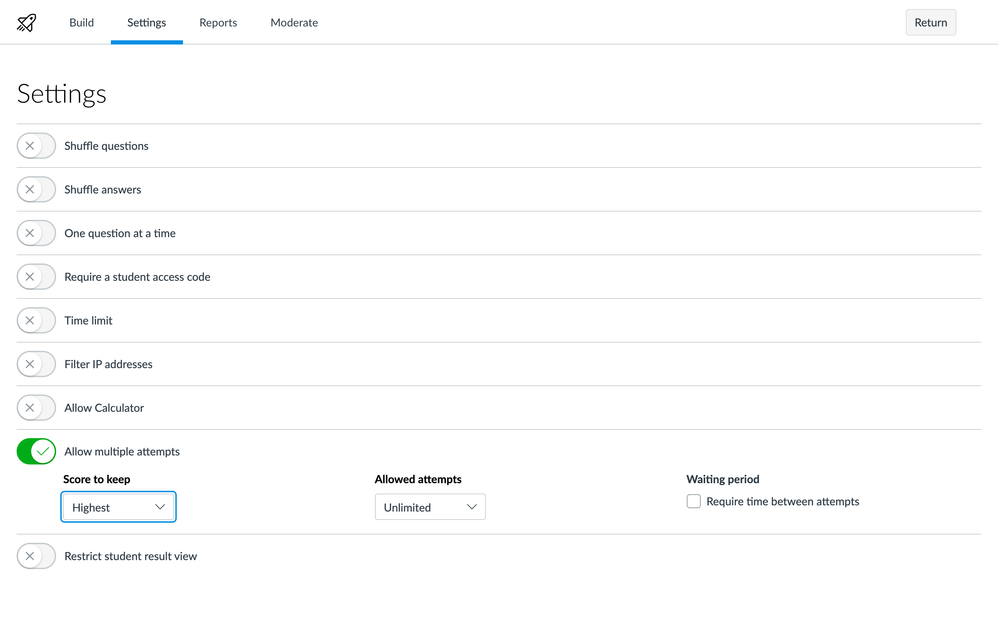
Task: Turn on Shuffle answers switch
Action: [36, 190]
